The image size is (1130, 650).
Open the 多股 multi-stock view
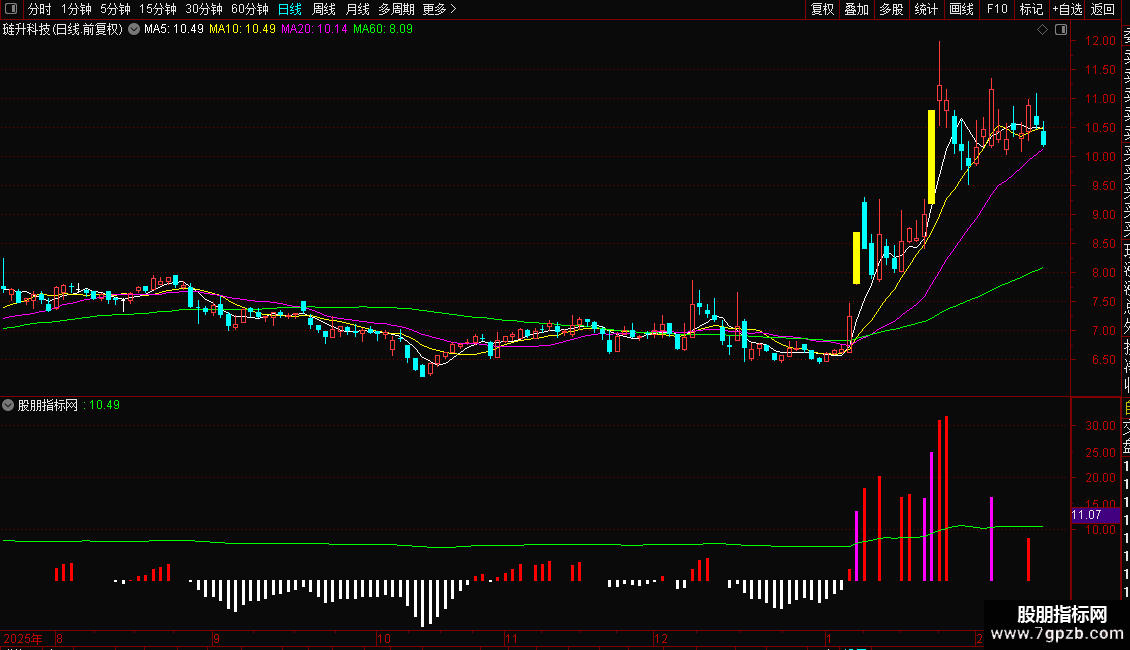point(891,9)
